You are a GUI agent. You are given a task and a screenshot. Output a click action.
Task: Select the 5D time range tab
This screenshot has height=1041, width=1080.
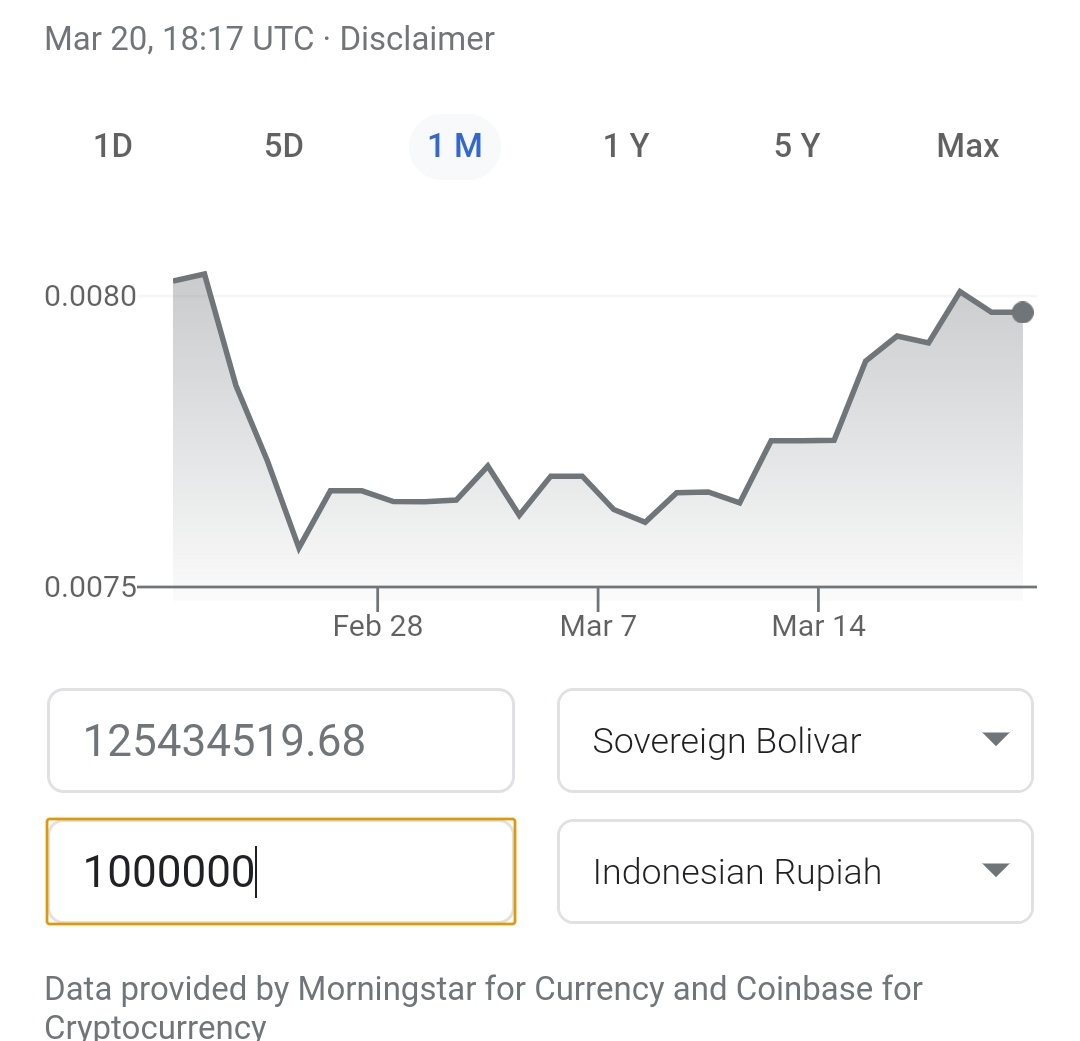point(284,146)
